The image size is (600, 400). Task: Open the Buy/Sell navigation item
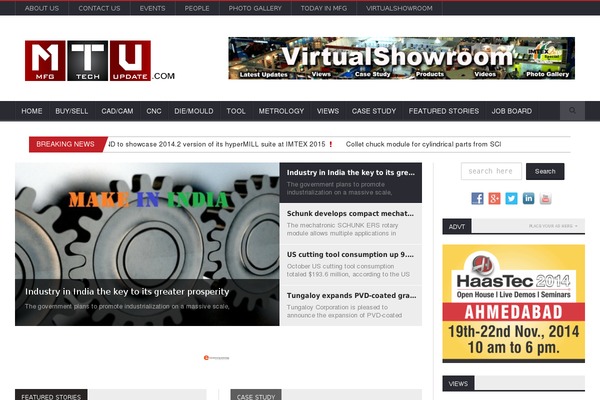pyautogui.click(x=72, y=111)
